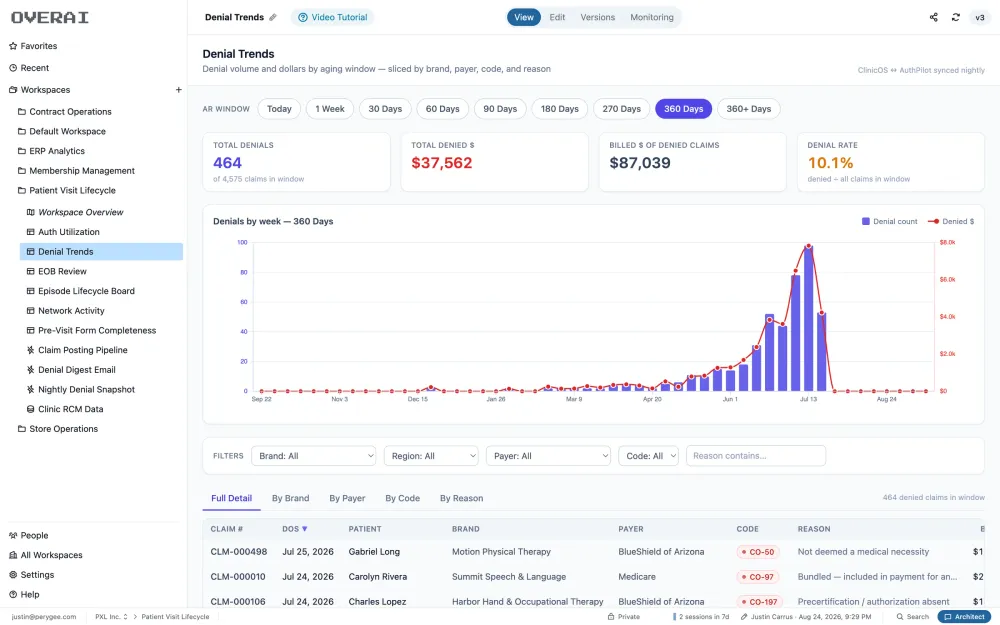Image resolution: width=1000 pixels, height=625 pixels.
Task: Sort the table by the DOS column header
Action: coord(295,529)
